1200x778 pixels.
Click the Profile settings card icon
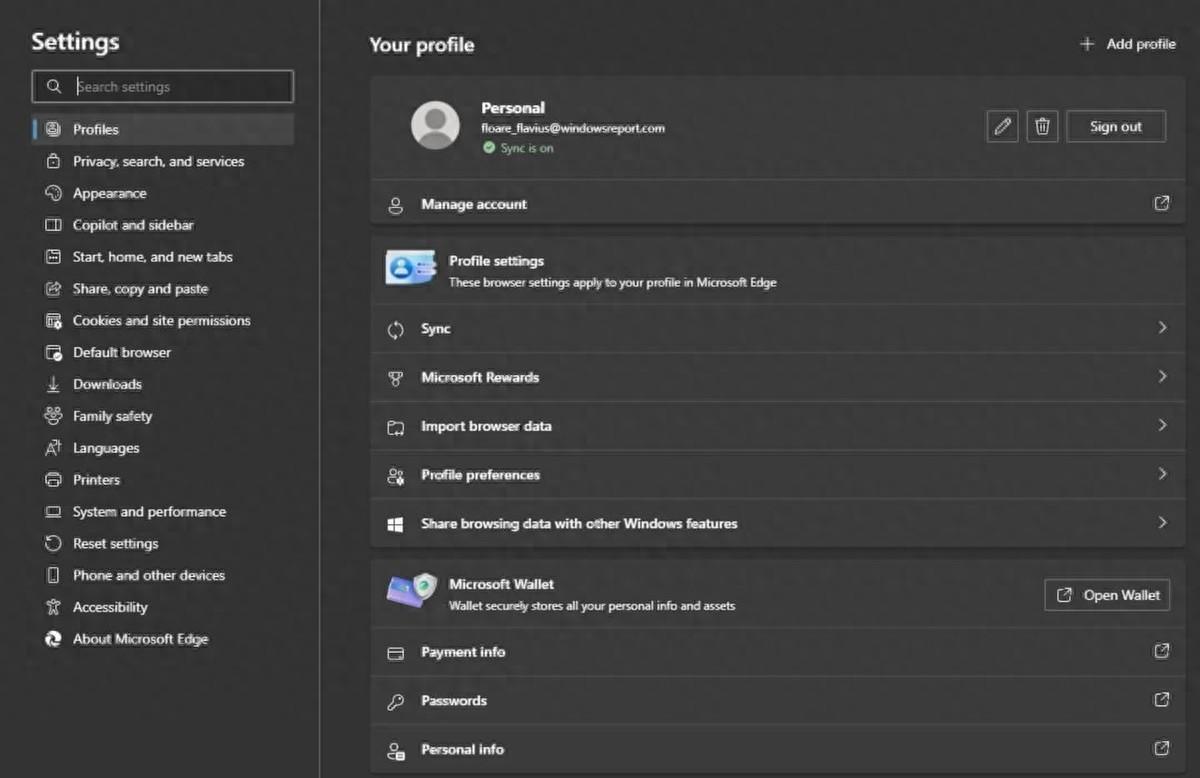point(411,268)
